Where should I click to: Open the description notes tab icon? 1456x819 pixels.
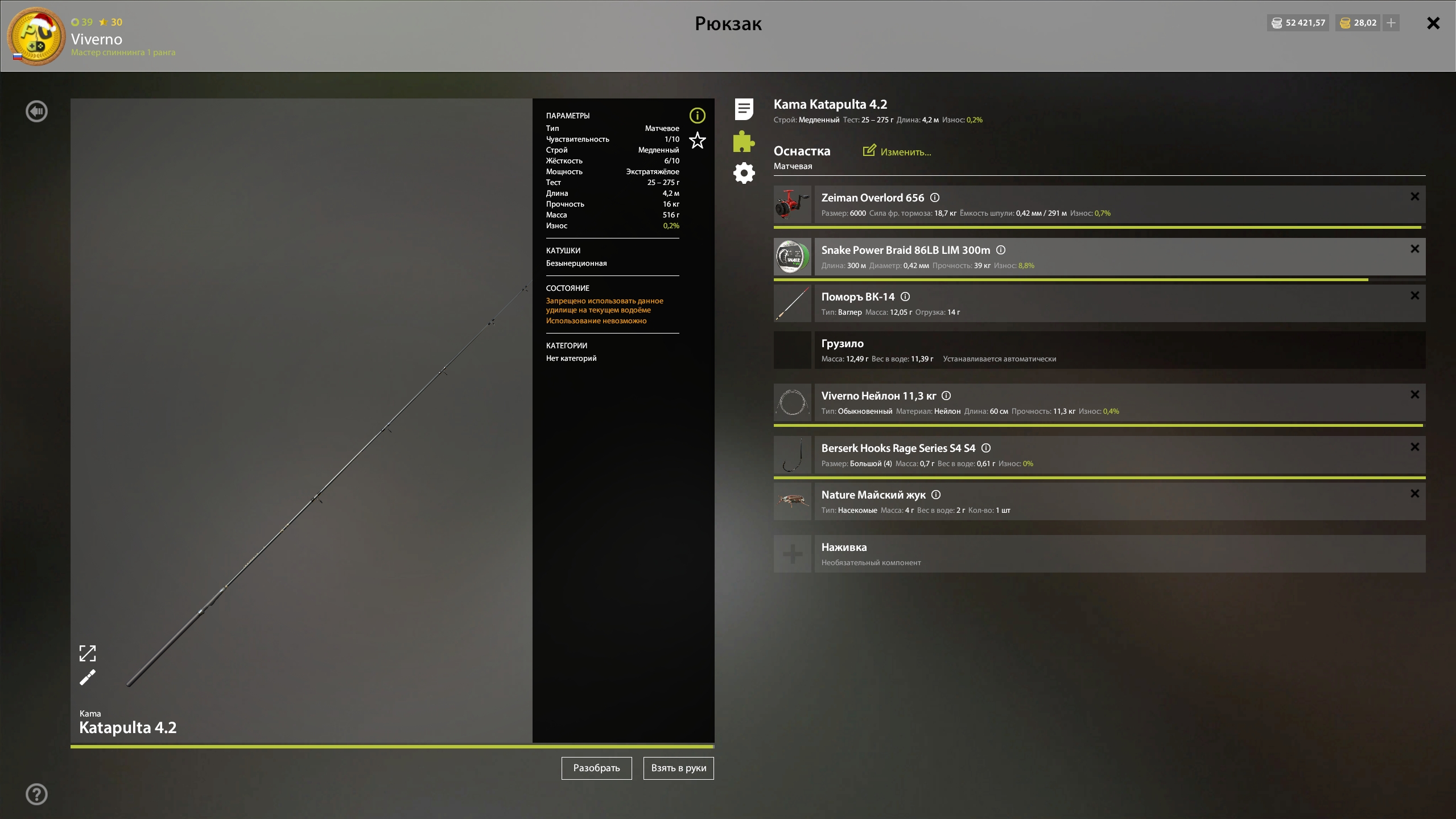pyautogui.click(x=744, y=109)
